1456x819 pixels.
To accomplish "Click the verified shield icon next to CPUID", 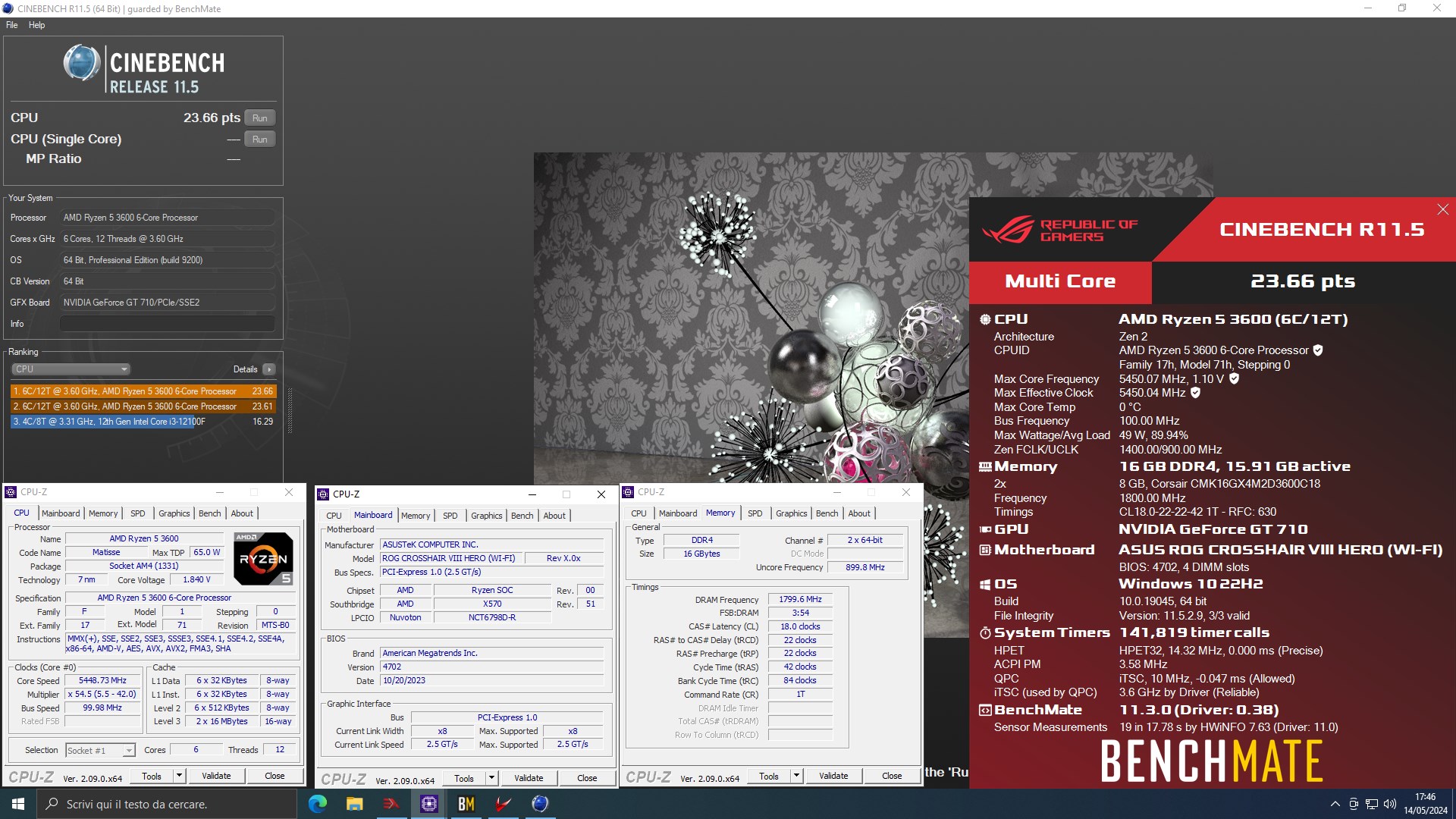I will tap(1318, 350).
